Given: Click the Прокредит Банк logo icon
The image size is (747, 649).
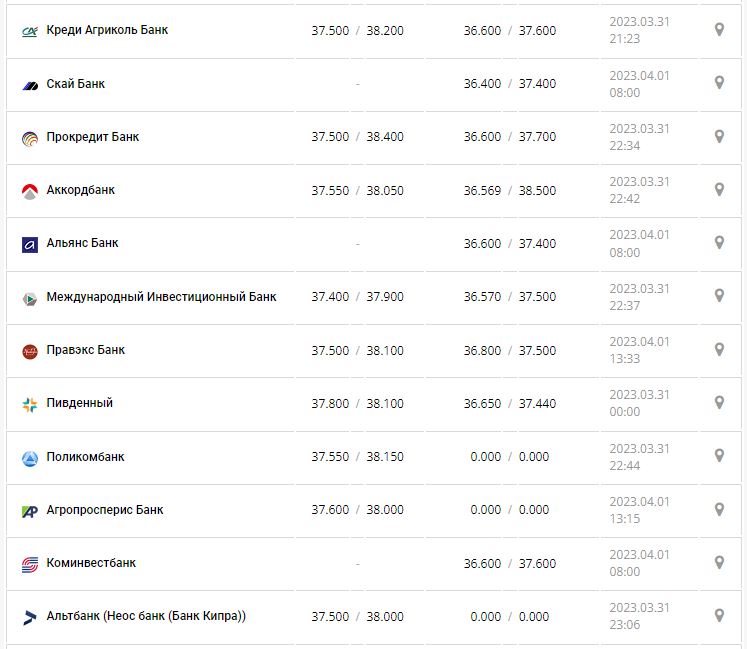Looking at the screenshot, I should (x=29, y=138).
